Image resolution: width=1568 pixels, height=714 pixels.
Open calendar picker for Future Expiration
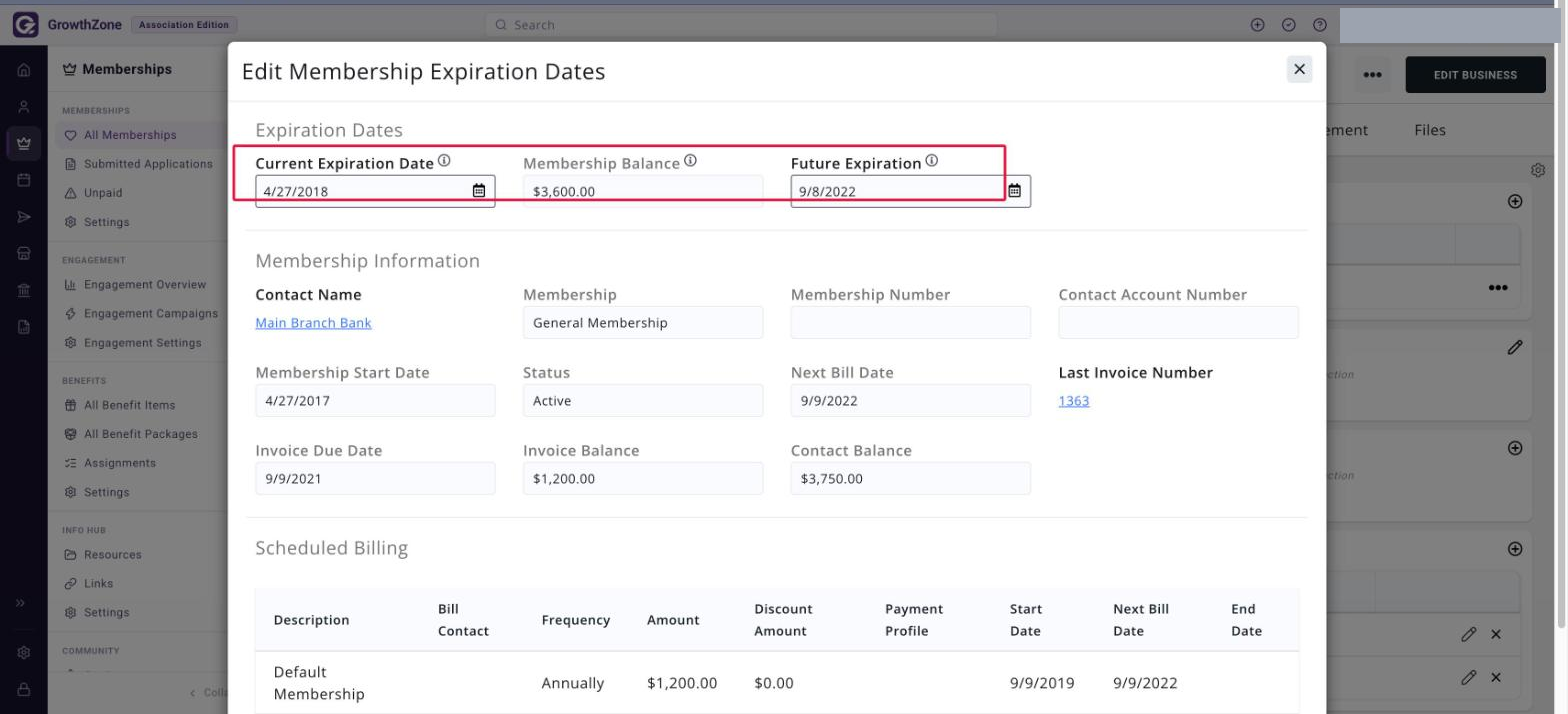[x=1015, y=191]
